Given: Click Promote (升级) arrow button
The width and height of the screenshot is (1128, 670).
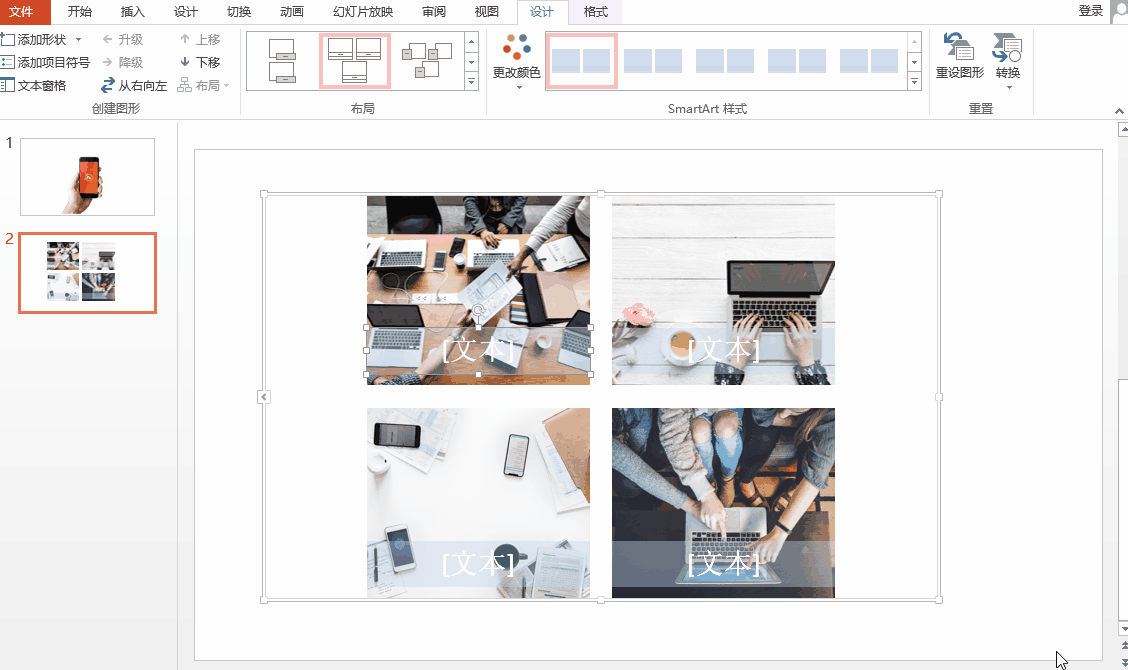Looking at the screenshot, I should point(123,40).
